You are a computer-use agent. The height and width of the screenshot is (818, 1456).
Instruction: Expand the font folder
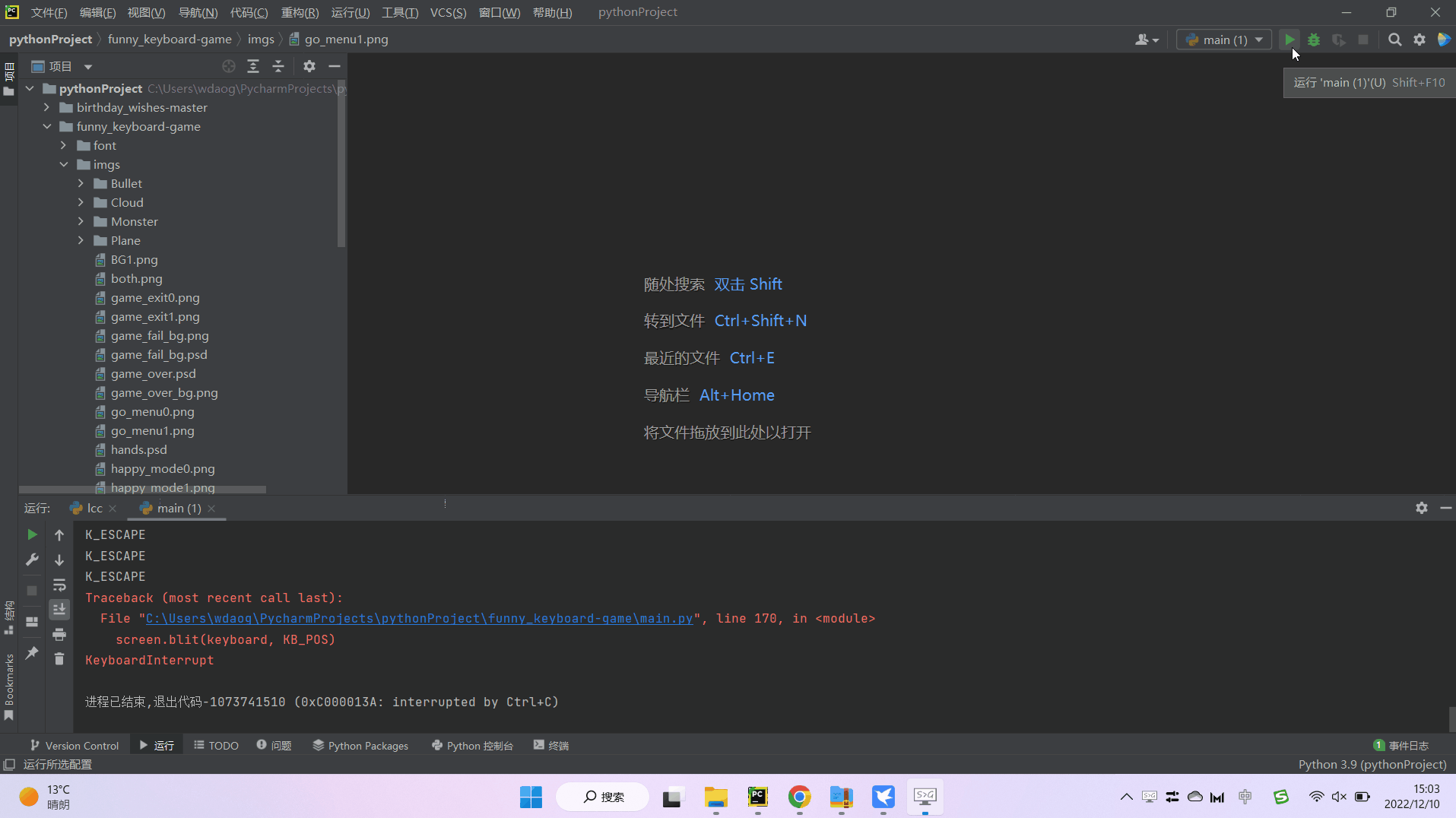tap(64, 145)
